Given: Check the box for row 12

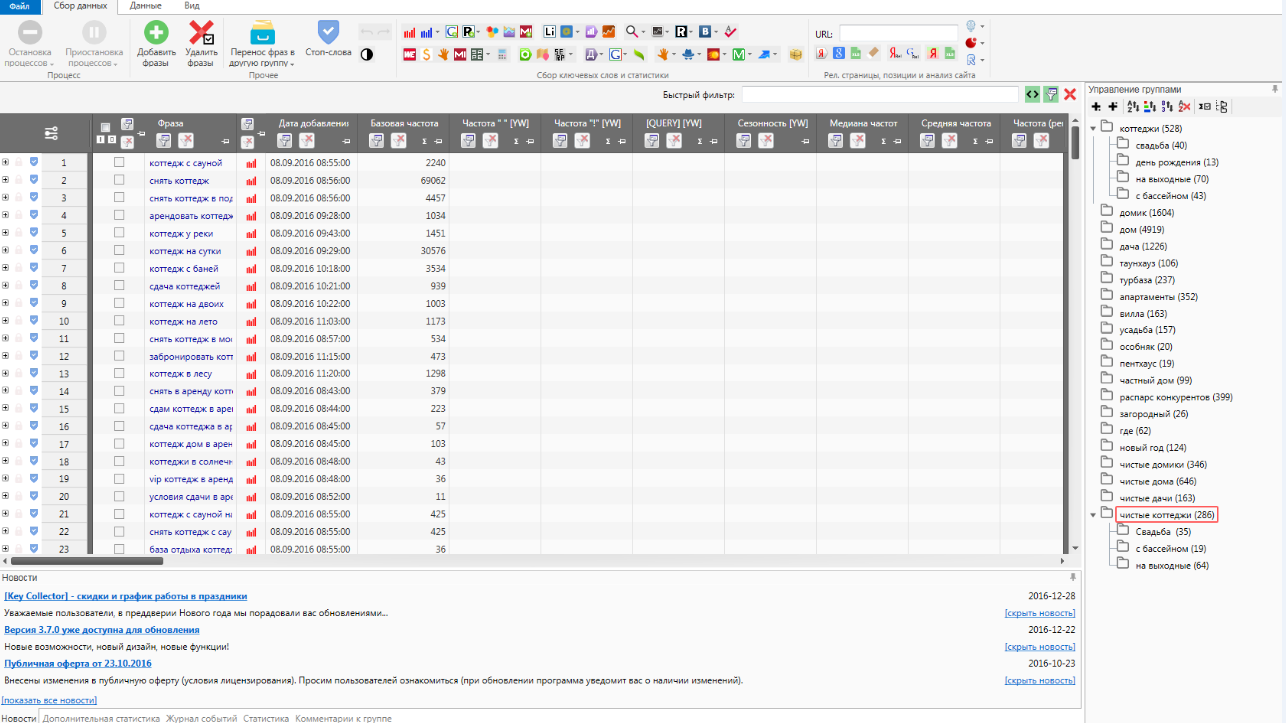Looking at the screenshot, I should pyautogui.click(x=119, y=356).
